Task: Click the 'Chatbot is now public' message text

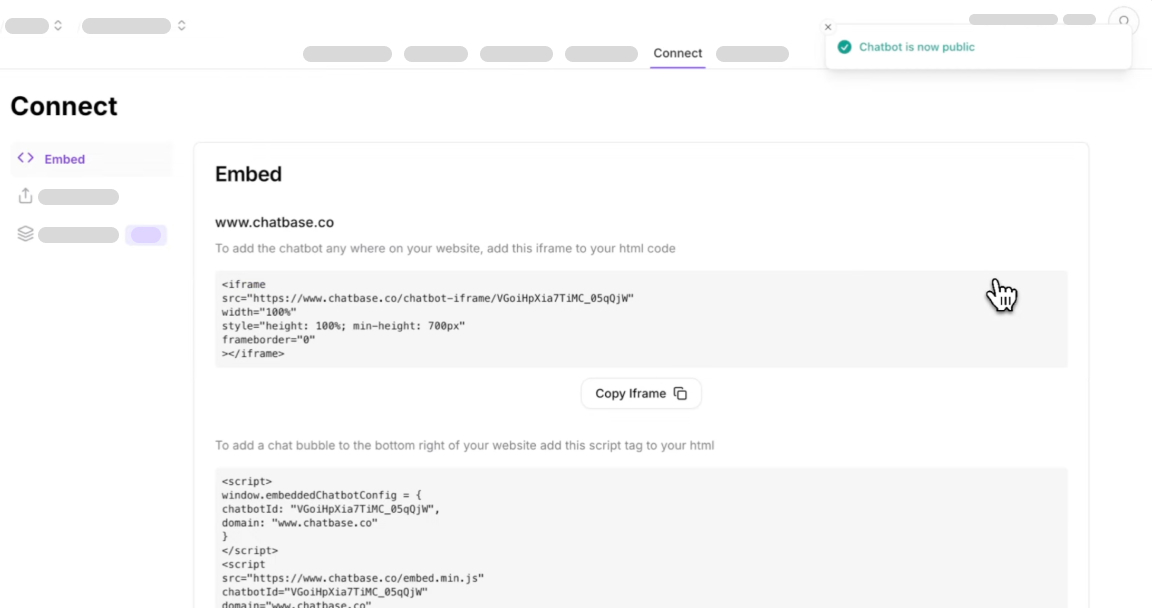Action: tap(916, 47)
